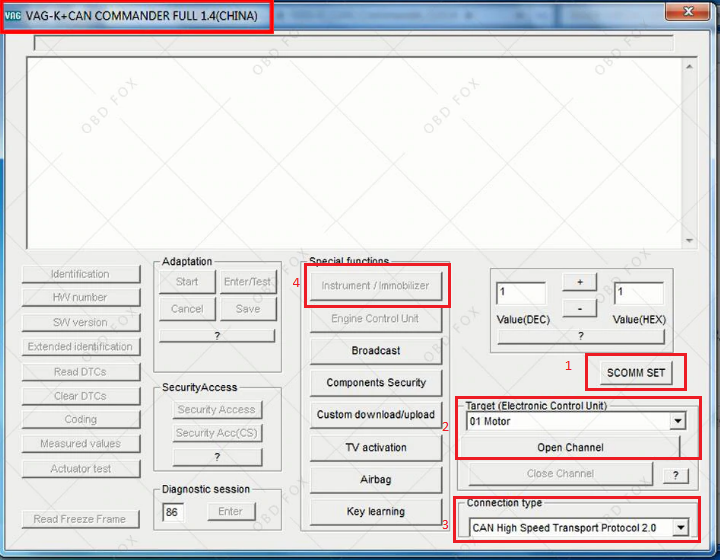The height and width of the screenshot is (560, 720).
Task: Click Adaptation Save button
Action: click(248, 309)
